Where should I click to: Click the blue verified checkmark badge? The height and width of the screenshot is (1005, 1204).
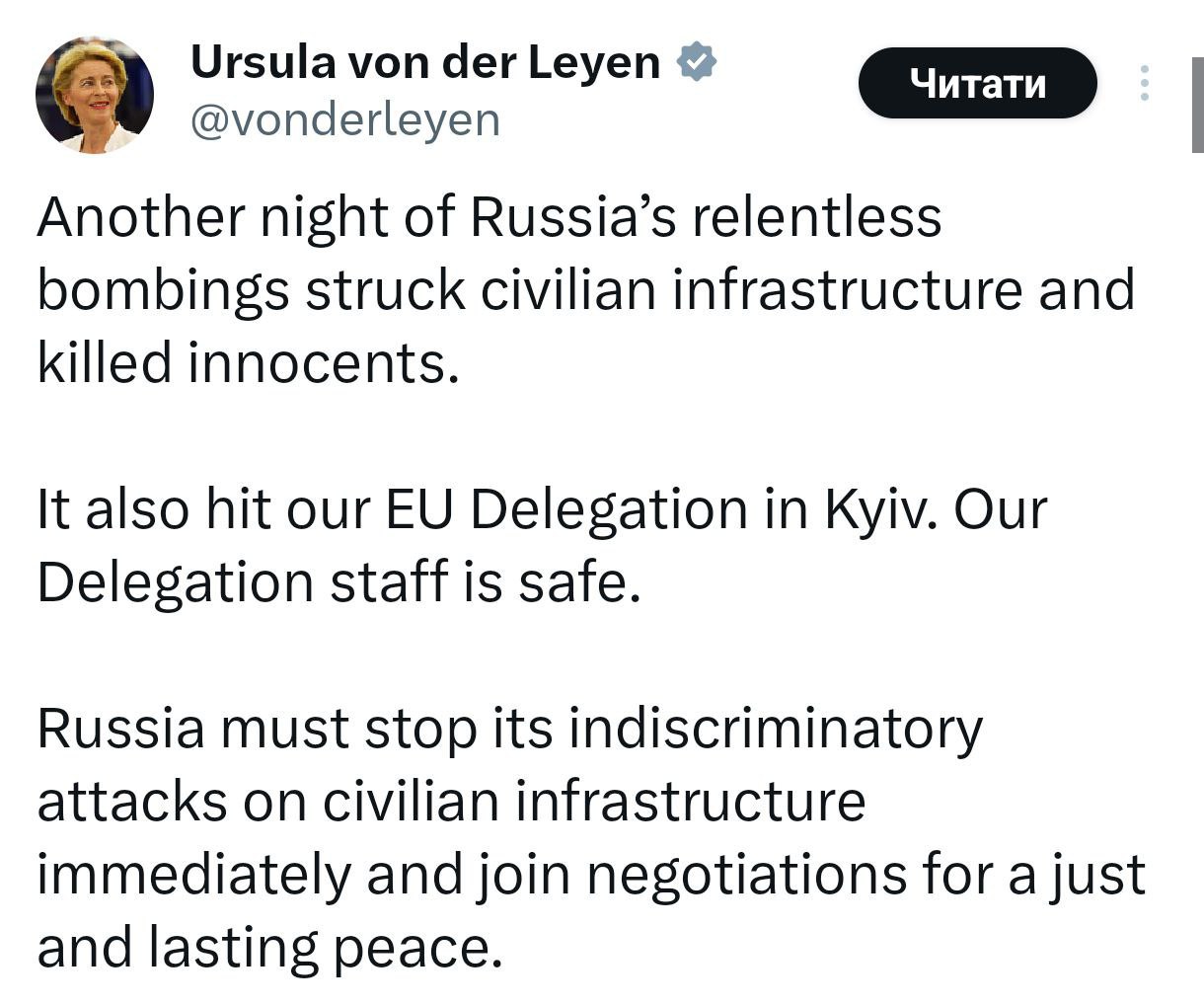(x=697, y=64)
